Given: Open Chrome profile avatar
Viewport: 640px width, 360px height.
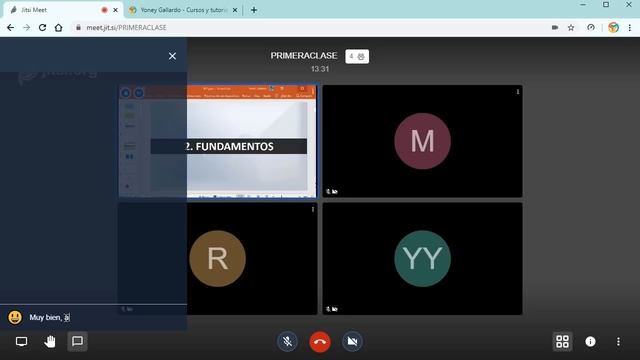Looking at the screenshot, I should [x=613, y=27].
